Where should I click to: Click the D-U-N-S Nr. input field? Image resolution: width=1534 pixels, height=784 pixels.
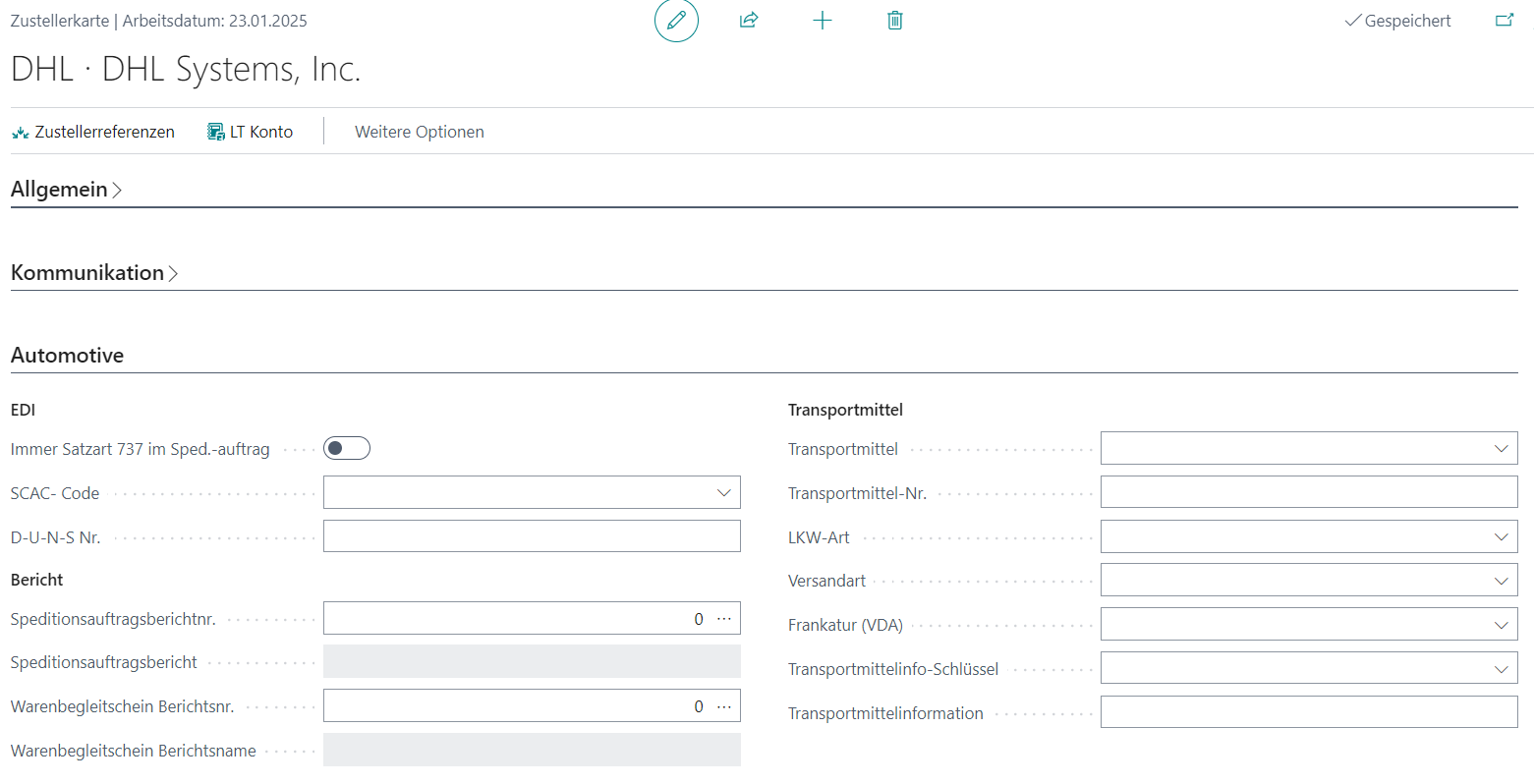(531, 536)
